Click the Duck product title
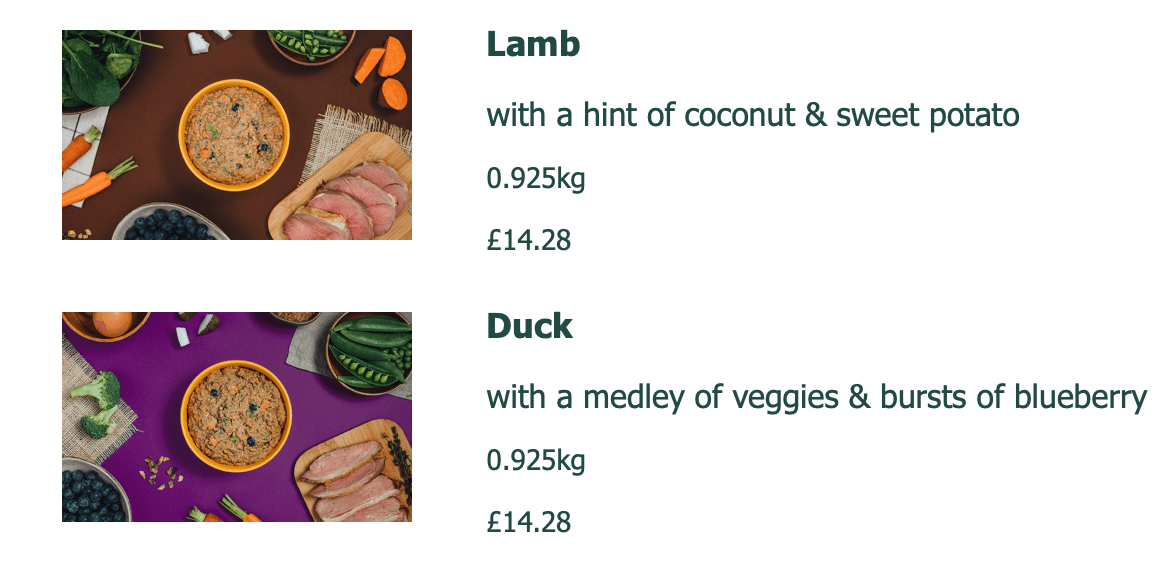 coord(529,326)
